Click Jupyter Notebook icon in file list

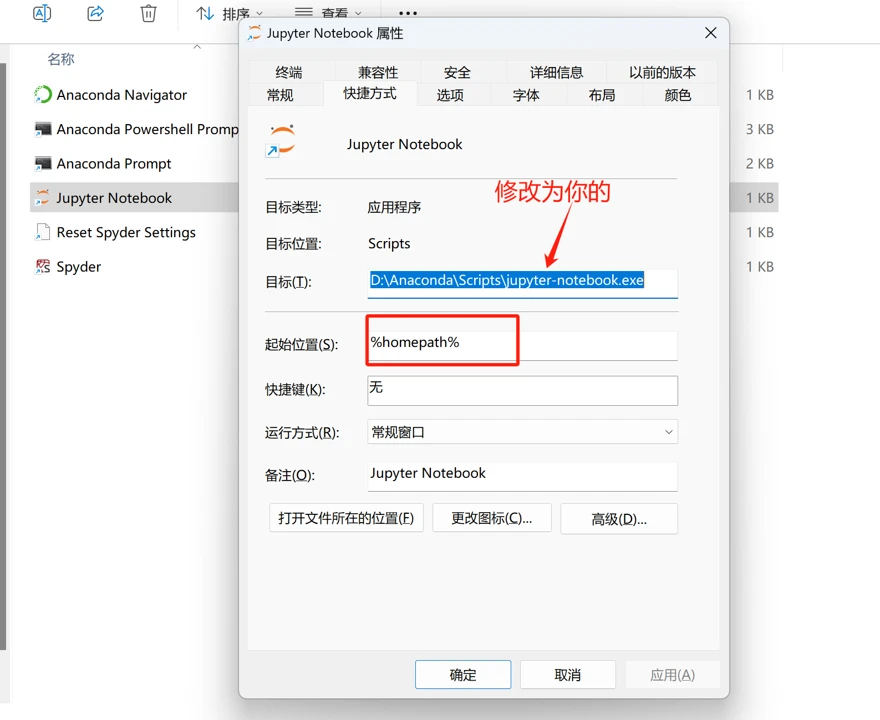[x=43, y=198]
